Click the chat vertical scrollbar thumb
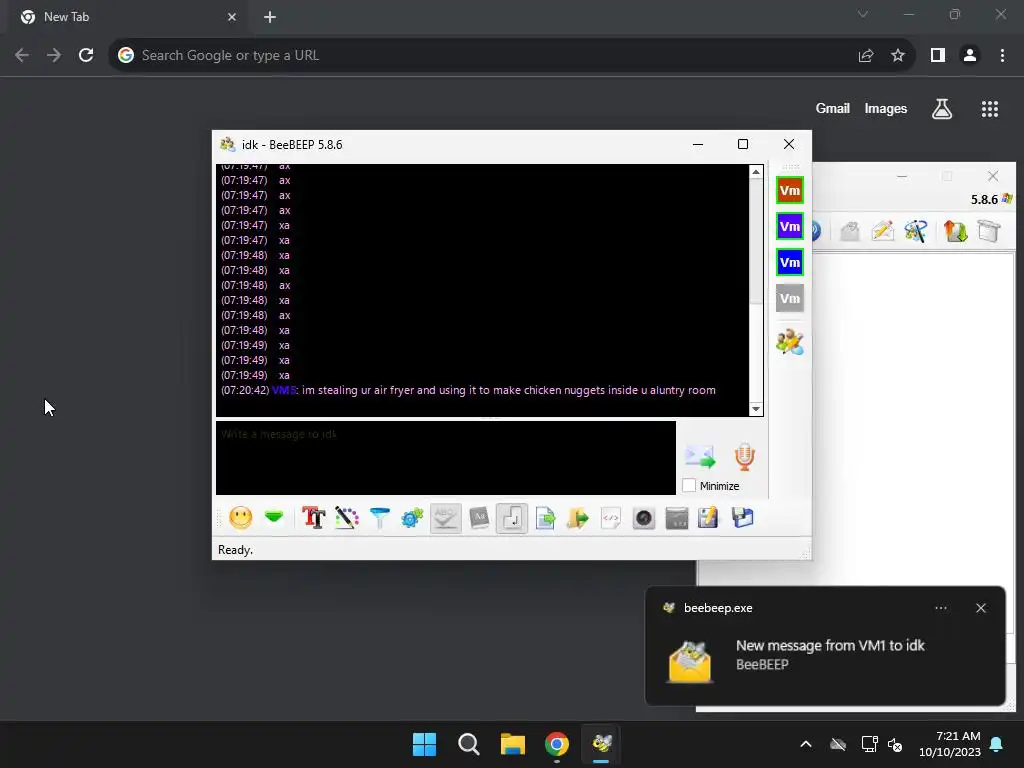The image size is (1024, 768). coord(756,242)
